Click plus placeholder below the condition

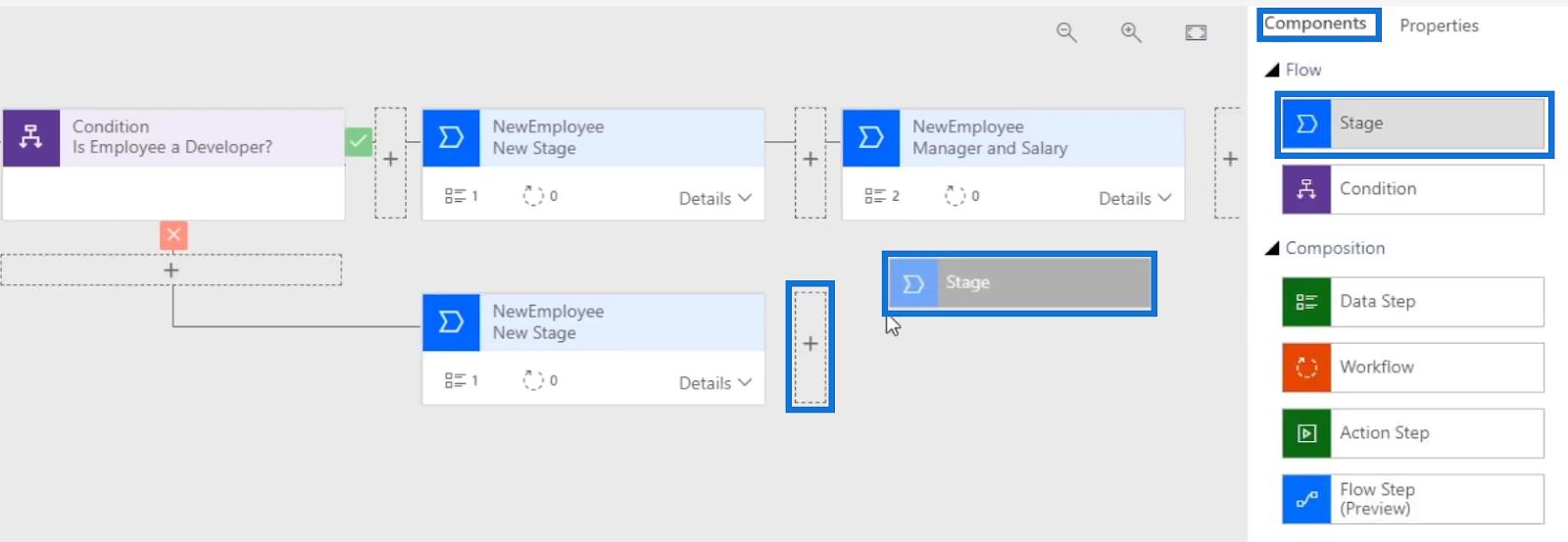click(x=171, y=270)
